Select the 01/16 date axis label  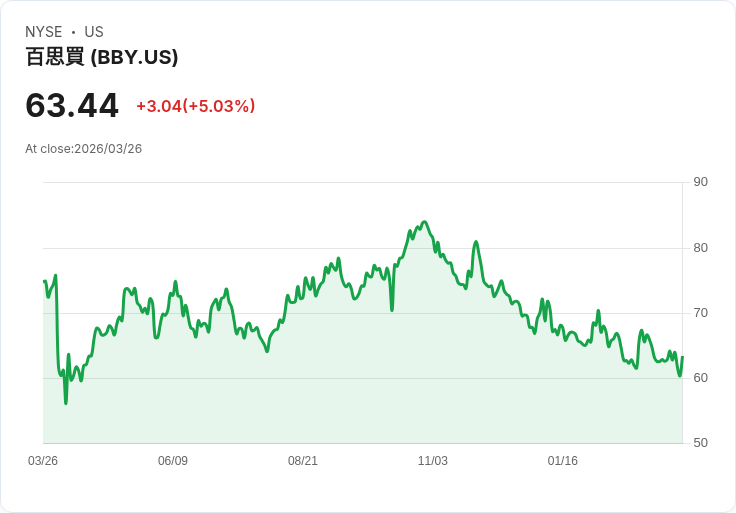point(563,461)
